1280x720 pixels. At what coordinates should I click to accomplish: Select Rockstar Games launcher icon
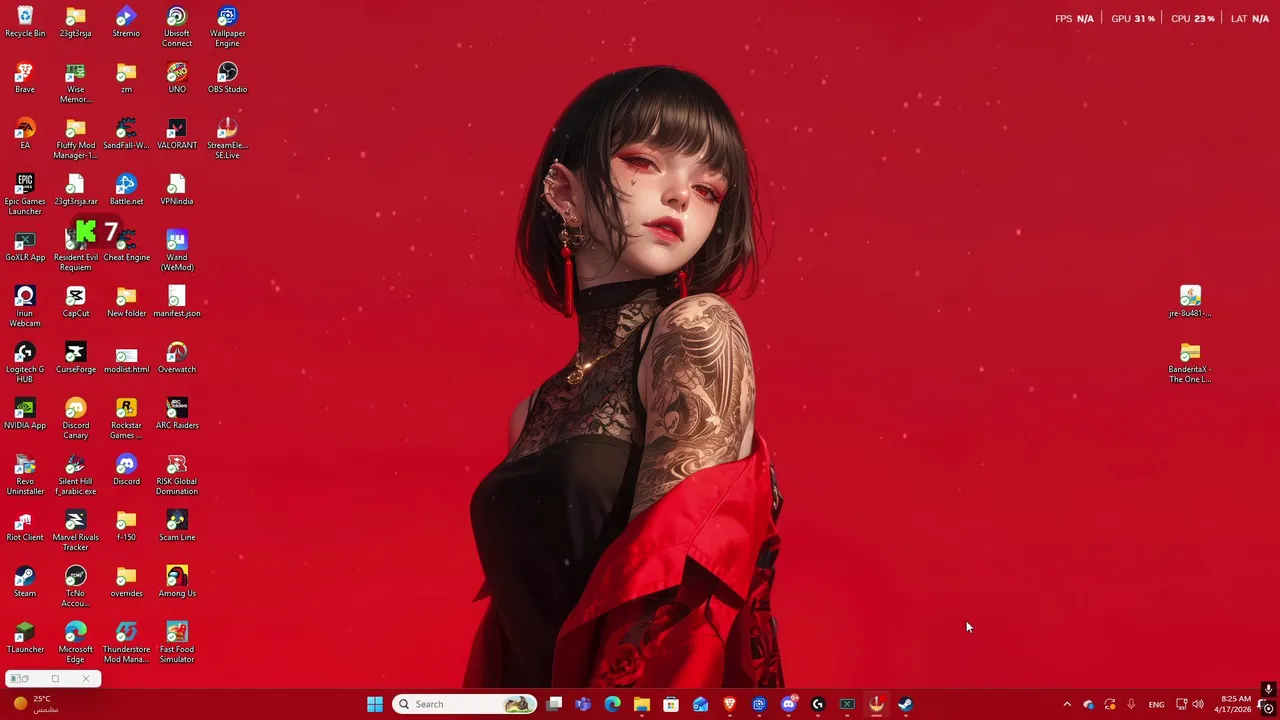(126, 419)
